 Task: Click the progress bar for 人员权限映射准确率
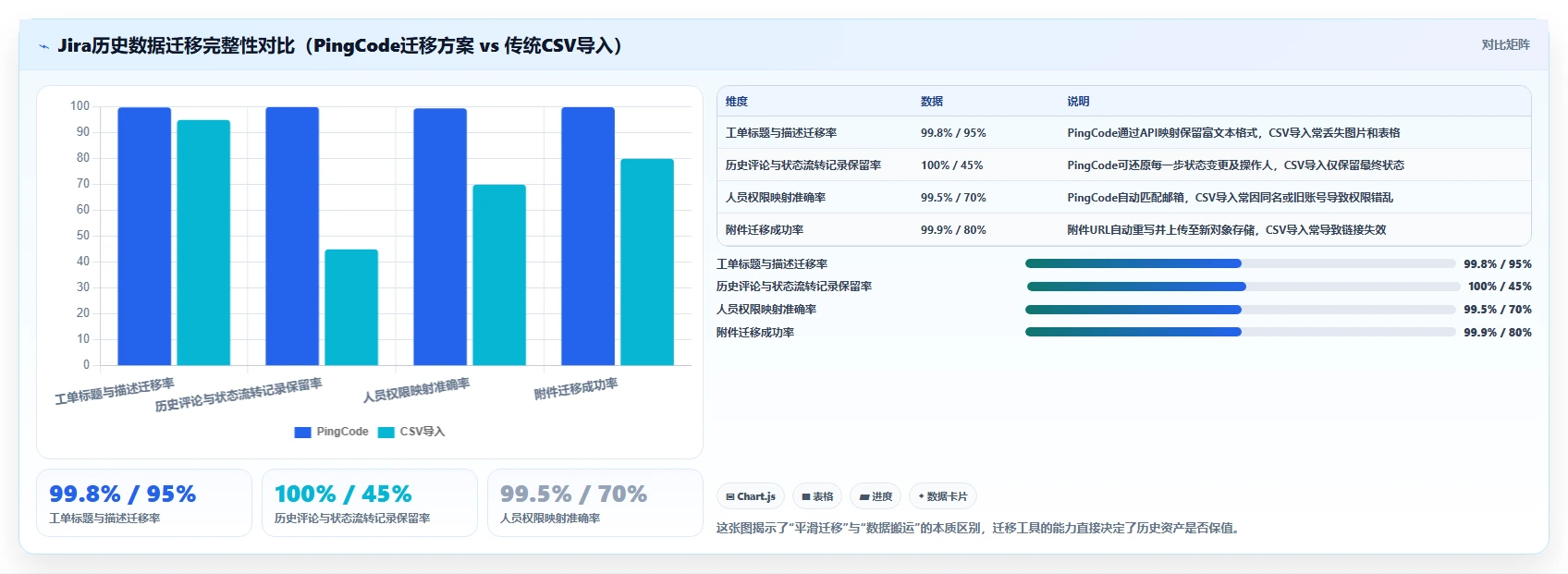coord(1241,310)
